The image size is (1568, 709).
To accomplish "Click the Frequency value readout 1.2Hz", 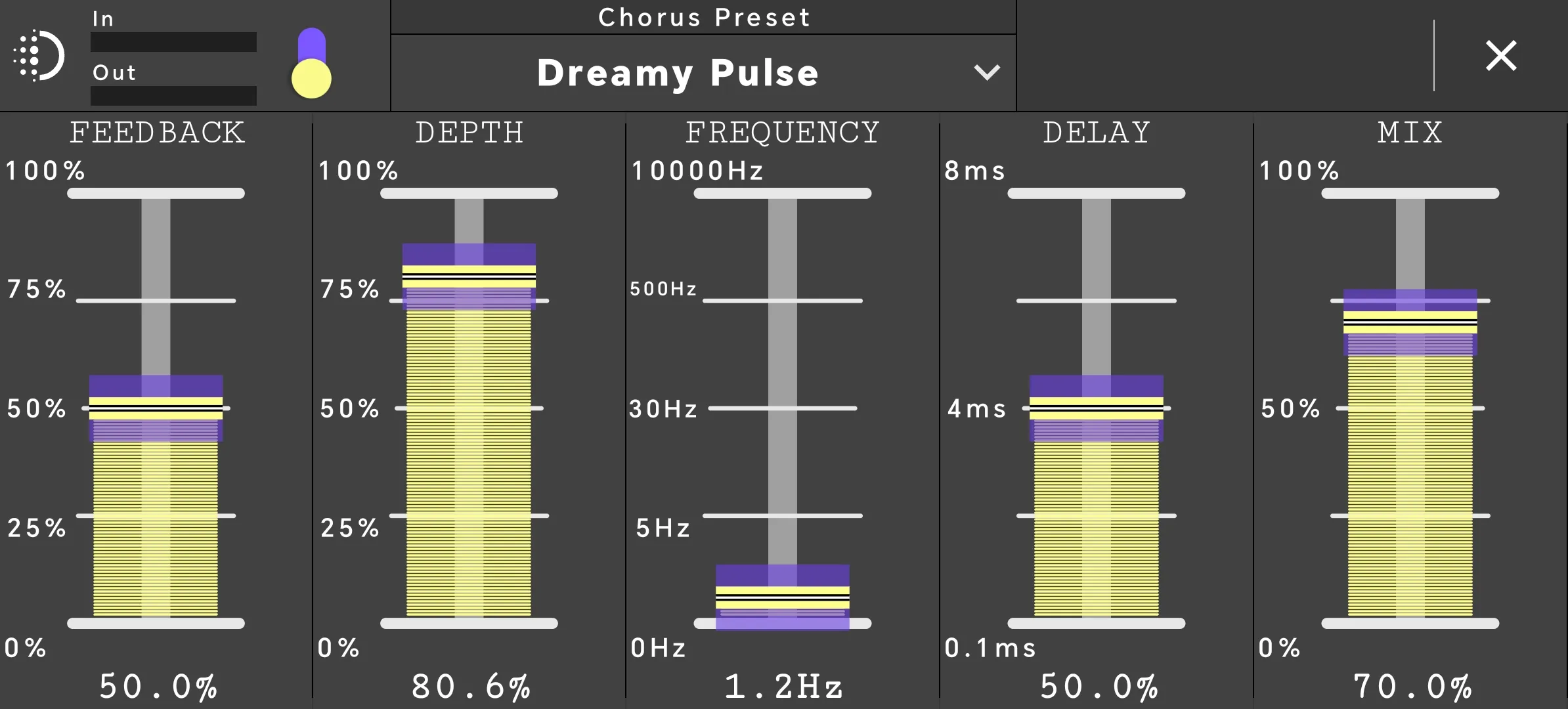I will pos(783,687).
